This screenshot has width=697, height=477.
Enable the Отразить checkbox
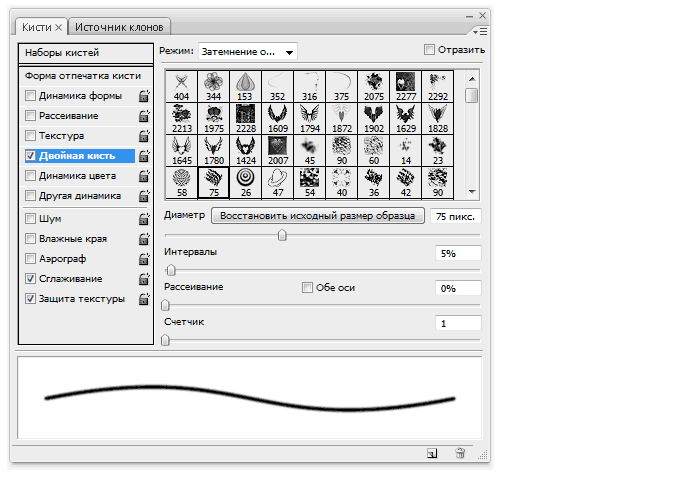pyautogui.click(x=430, y=50)
